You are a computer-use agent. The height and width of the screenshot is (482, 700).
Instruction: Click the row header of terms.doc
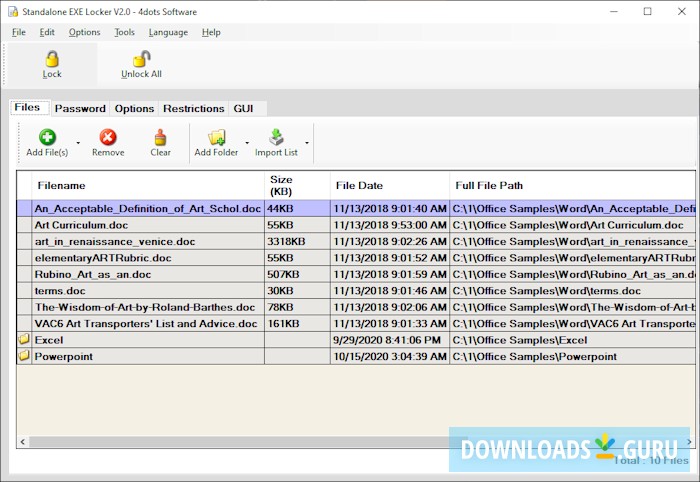24,291
